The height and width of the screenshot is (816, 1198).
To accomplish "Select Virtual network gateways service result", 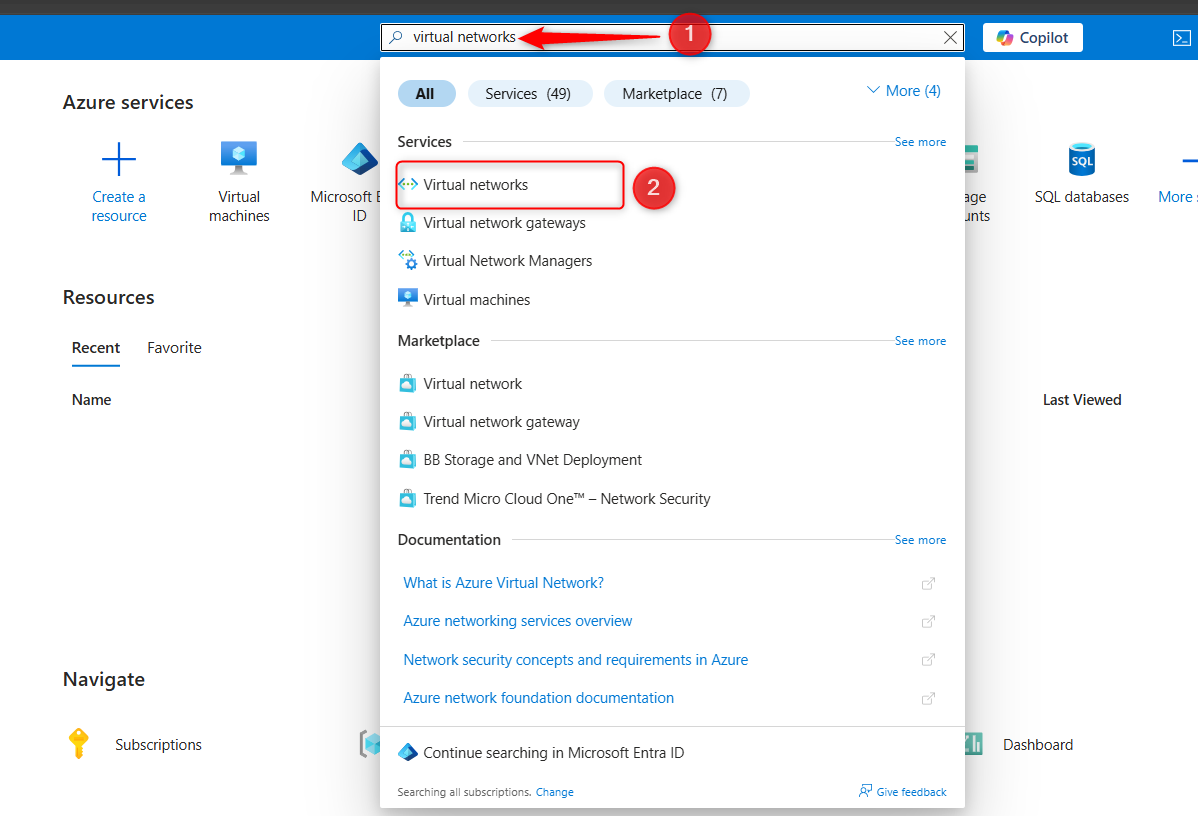I will [504, 223].
